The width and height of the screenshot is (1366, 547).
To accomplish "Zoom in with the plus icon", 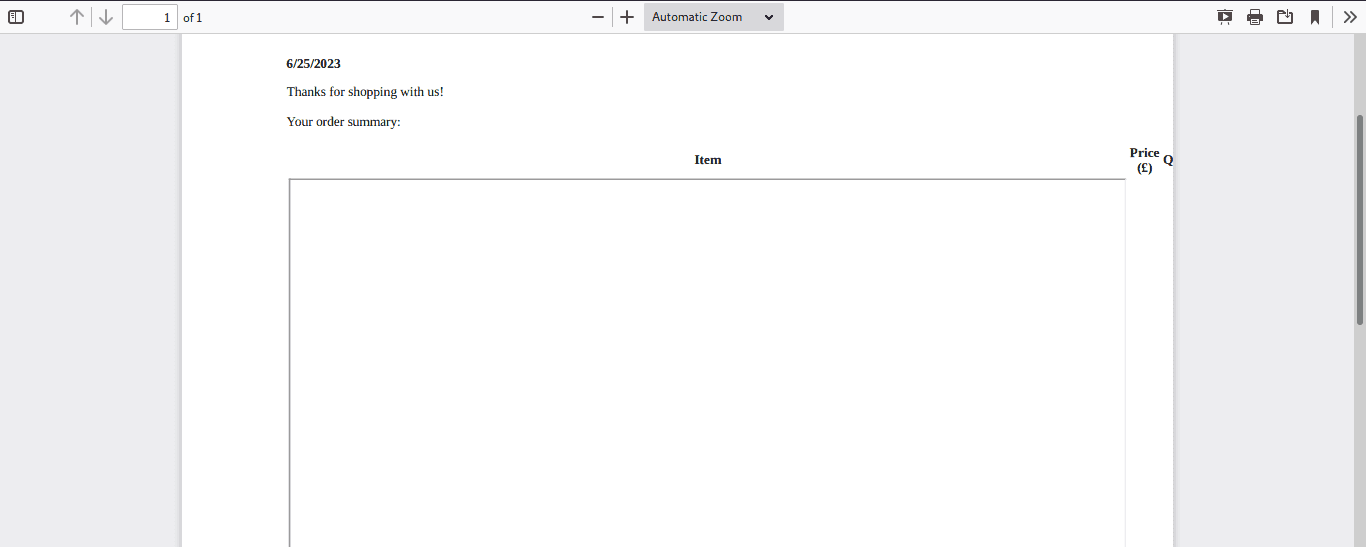I will (x=627, y=17).
